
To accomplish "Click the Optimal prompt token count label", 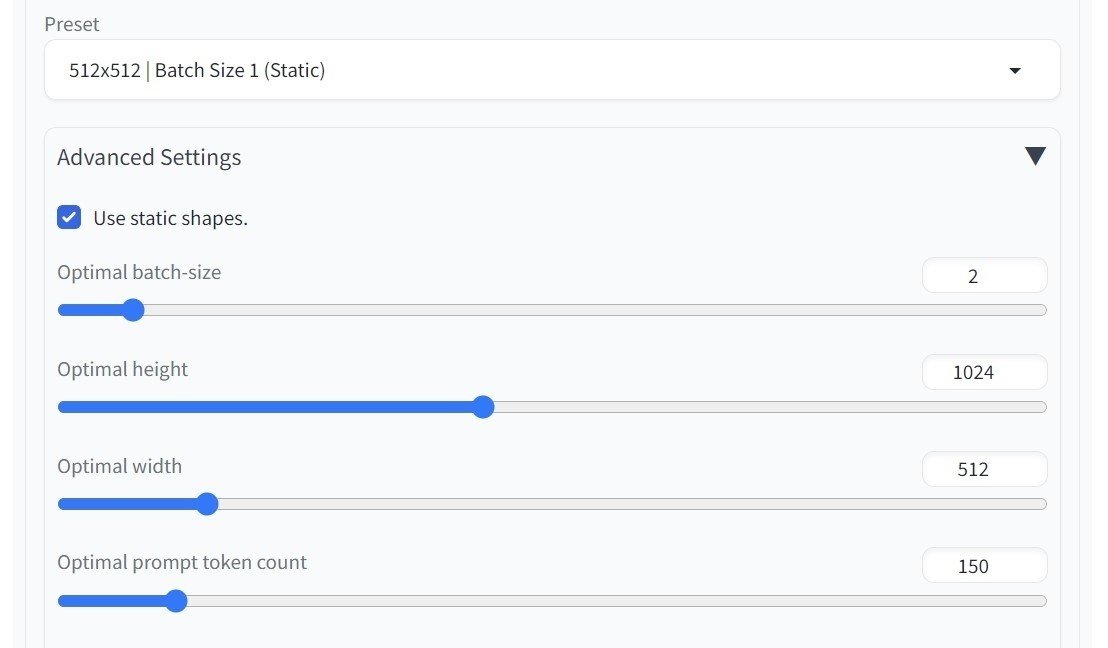I will click(x=182, y=562).
